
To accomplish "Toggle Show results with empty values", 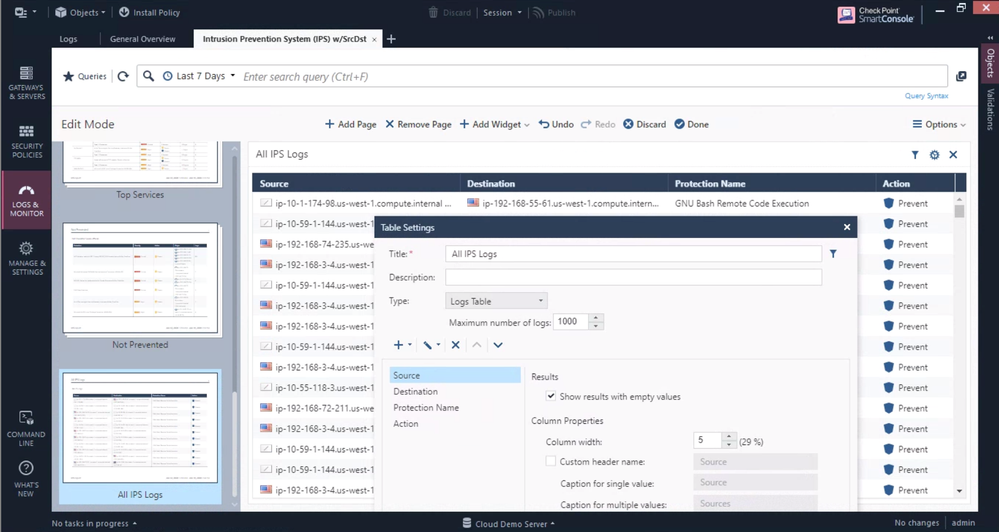I will [550, 396].
